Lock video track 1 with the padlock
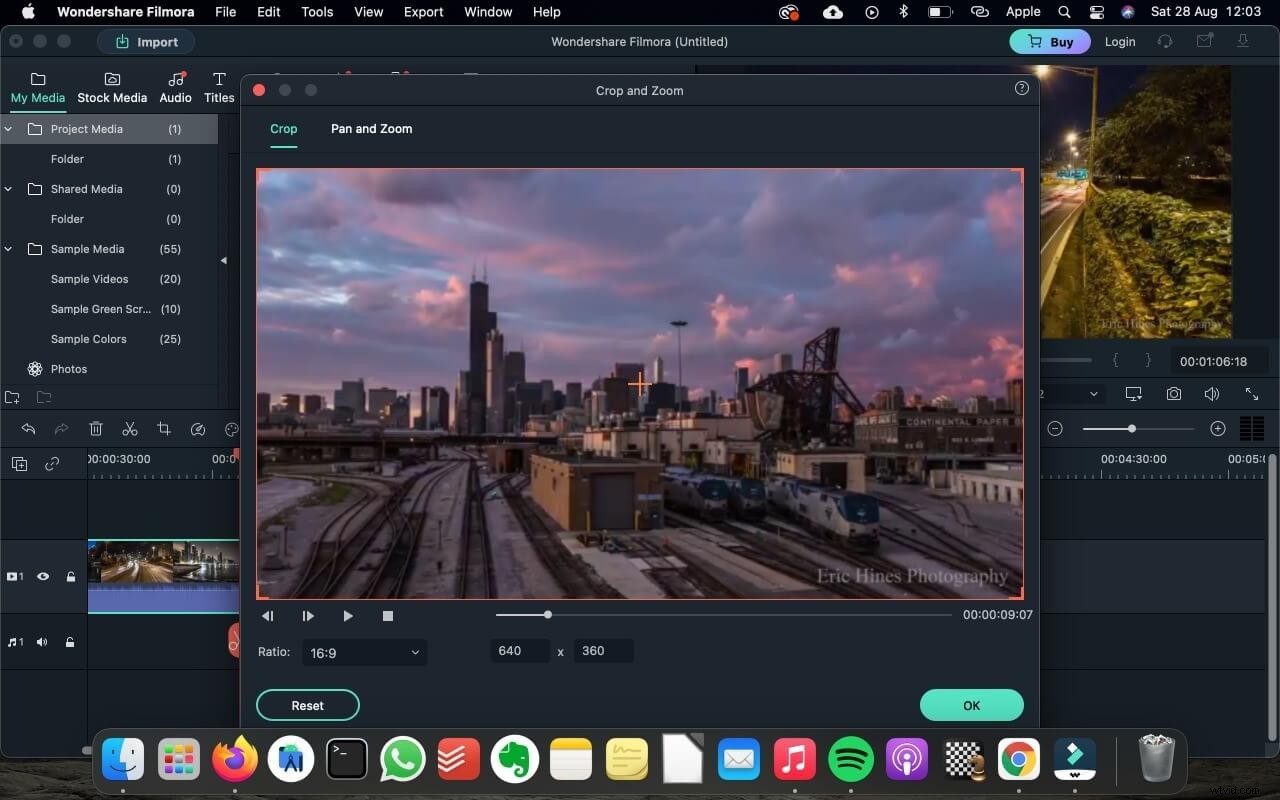The height and width of the screenshot is (800, 1280). [x=70, y=576]
